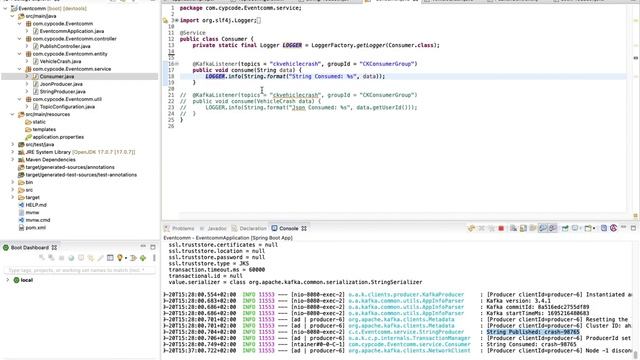Expand Maven Dependencies
The width and height of the screenshot is (640, 360).
tap(12, 160)
